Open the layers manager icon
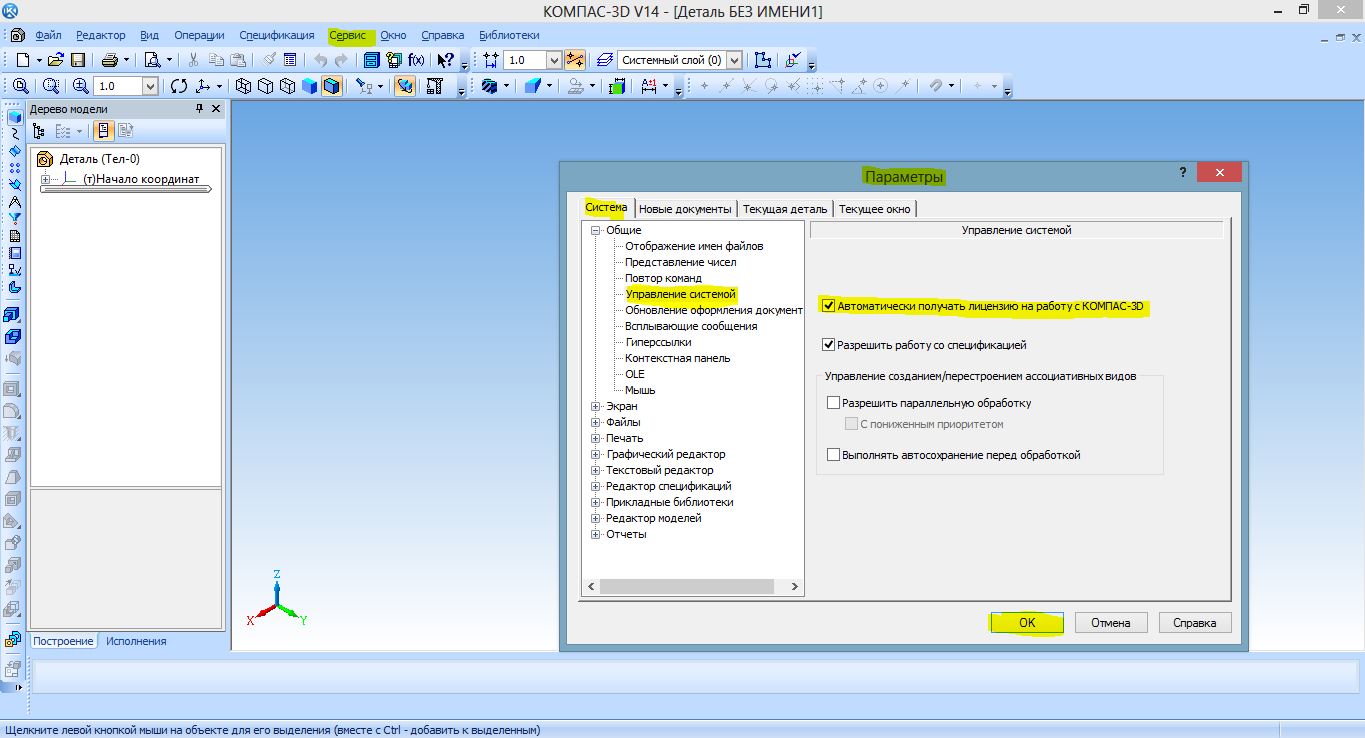 (x=604, y=60)
